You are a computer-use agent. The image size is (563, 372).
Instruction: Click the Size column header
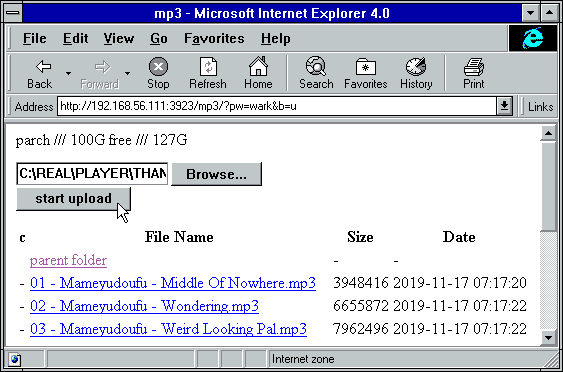(360, 237)
